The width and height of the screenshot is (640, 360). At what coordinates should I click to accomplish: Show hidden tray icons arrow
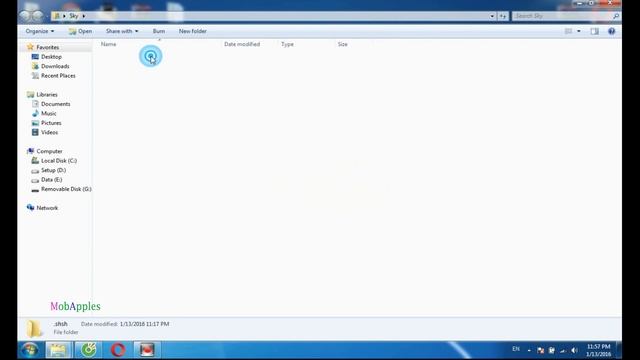click(529, 350)
